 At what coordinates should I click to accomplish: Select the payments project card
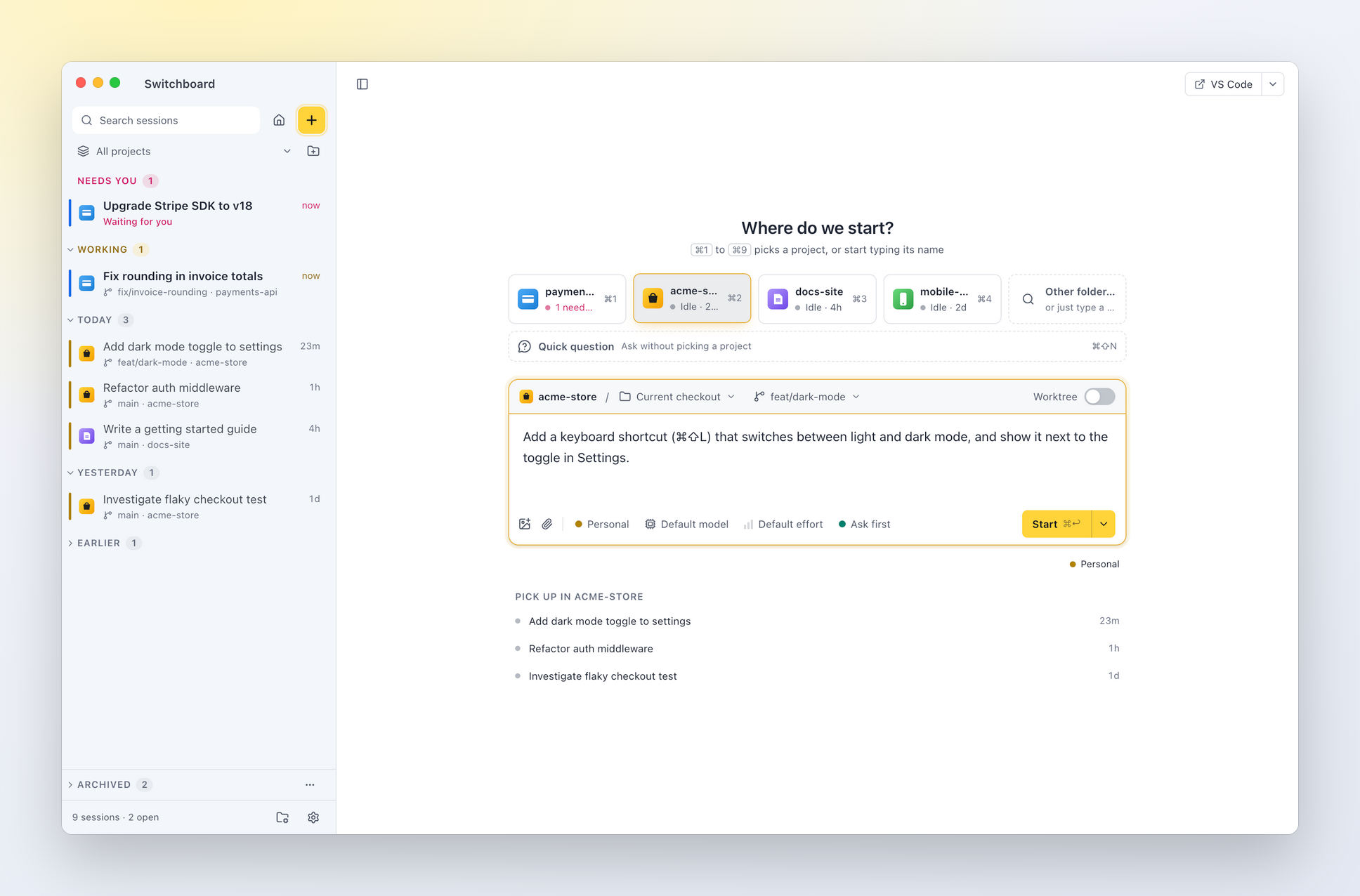567,299
